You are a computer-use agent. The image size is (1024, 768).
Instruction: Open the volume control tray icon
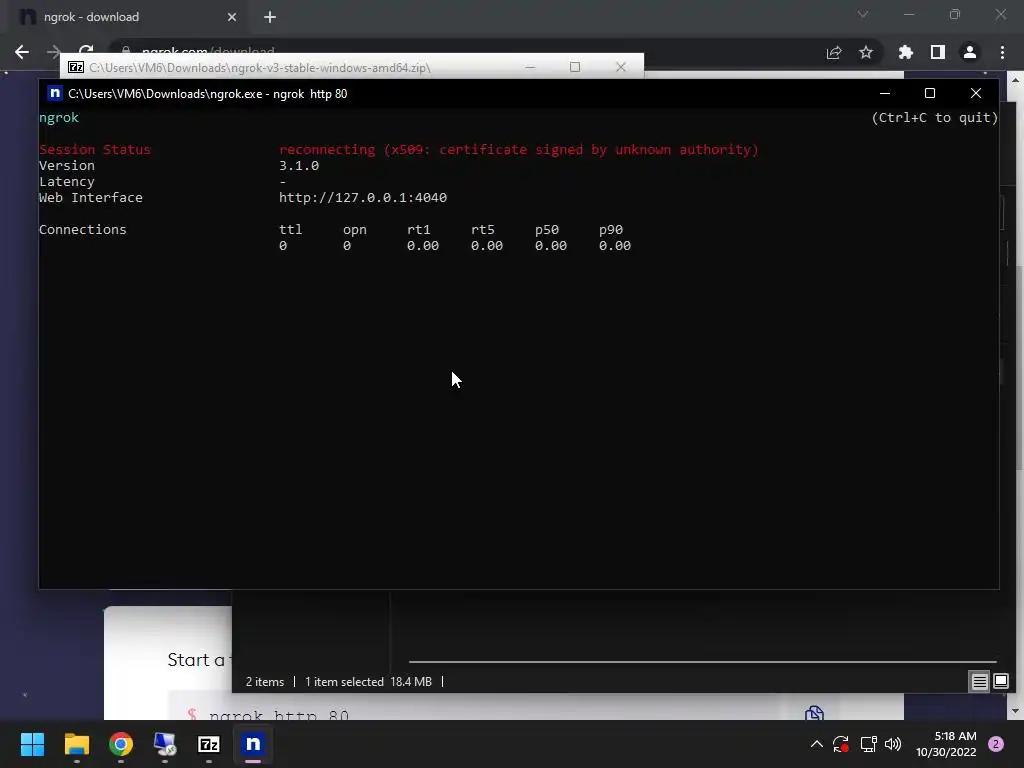click(x=893, y=744)
